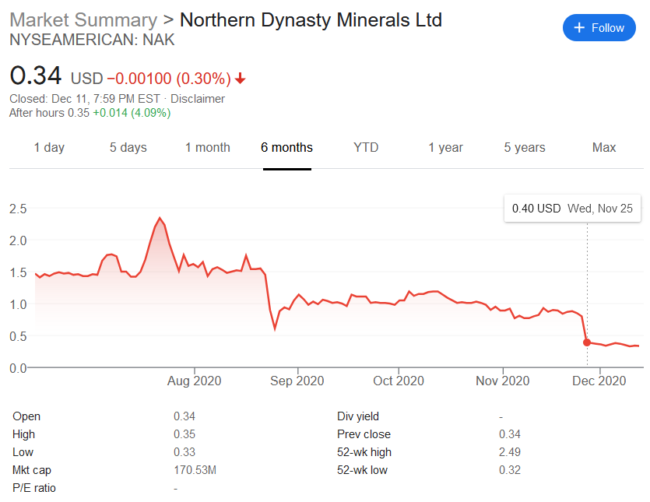
Task: Show the Max time range
Action: (603, 147)
